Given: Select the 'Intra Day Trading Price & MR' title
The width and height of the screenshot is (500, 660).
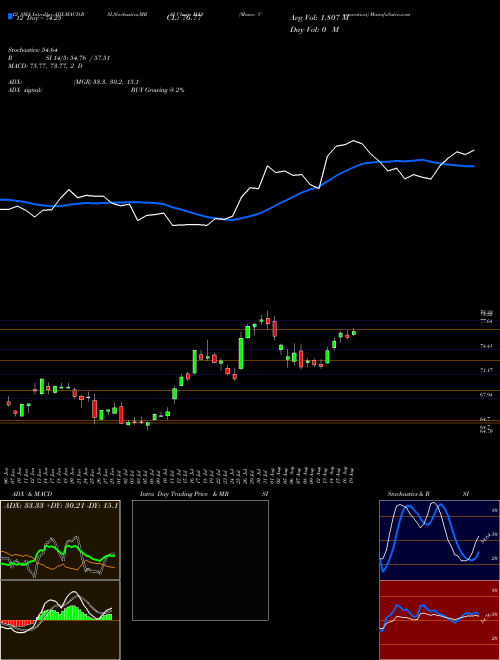Looking at the screenshot, I should pos(184,494).
